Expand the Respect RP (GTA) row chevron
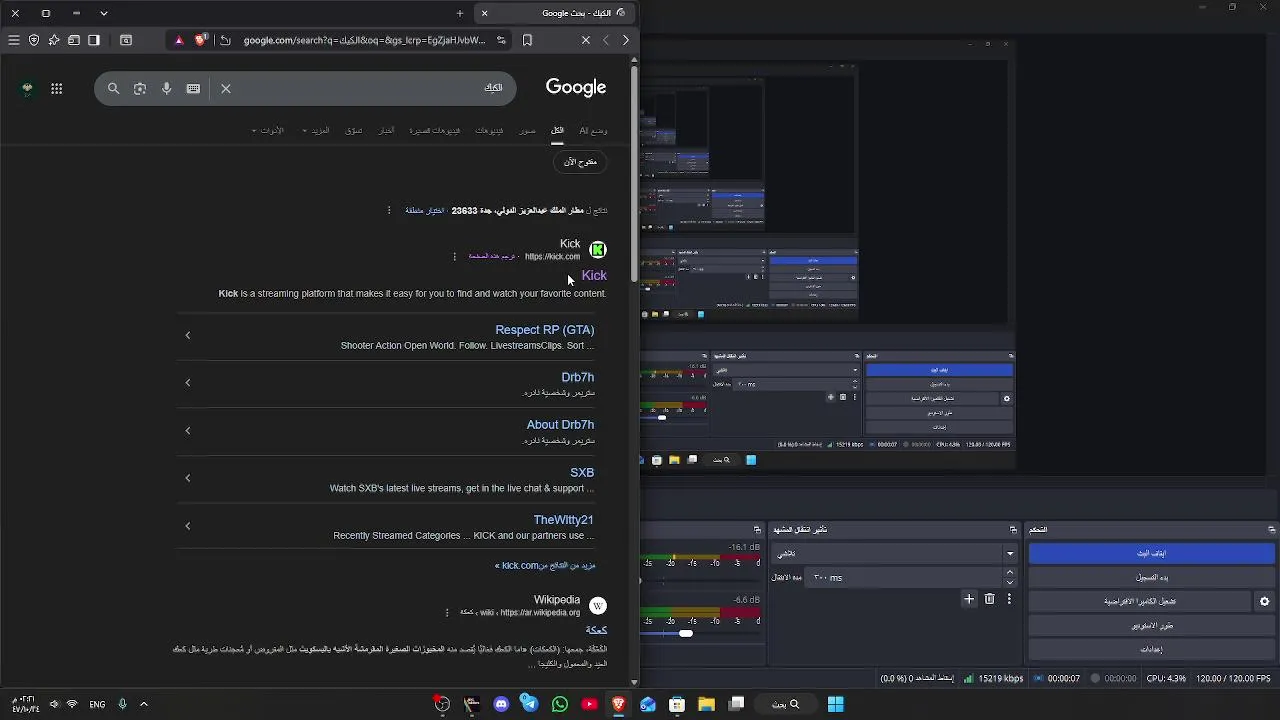The image size is (1280, 720). 188,335
